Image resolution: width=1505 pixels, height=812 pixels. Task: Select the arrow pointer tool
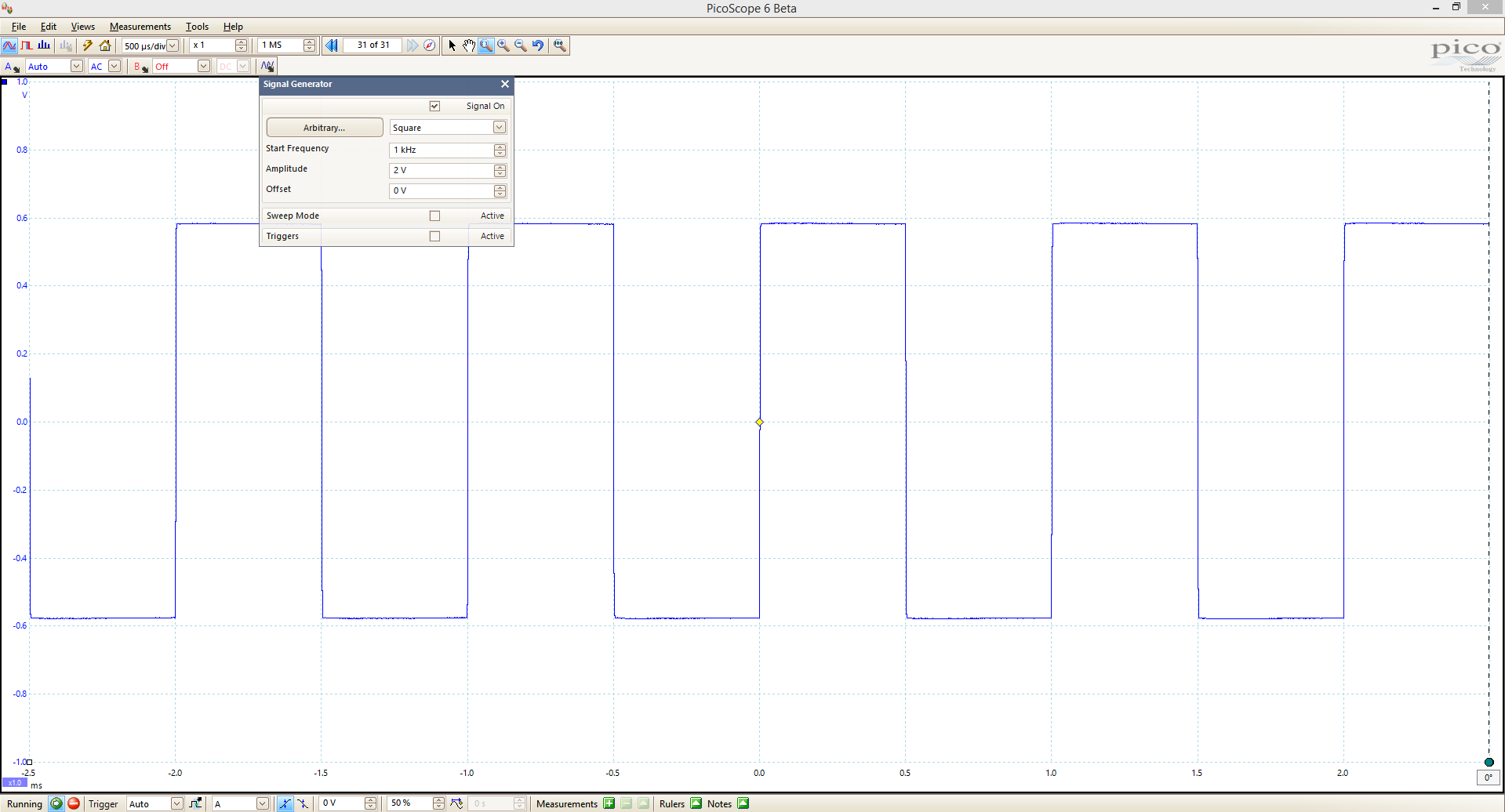point(452,45)
